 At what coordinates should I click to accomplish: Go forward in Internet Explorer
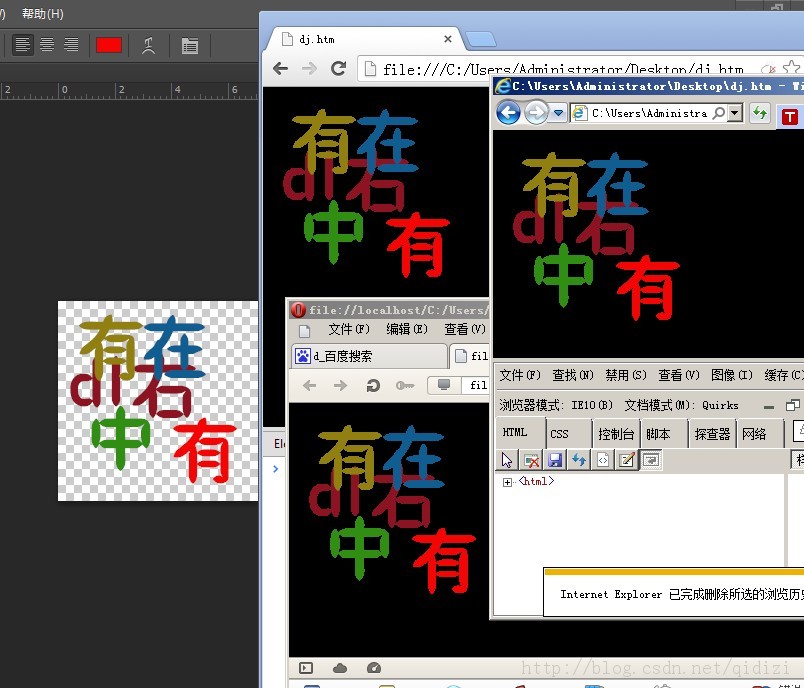pos(536,113)
